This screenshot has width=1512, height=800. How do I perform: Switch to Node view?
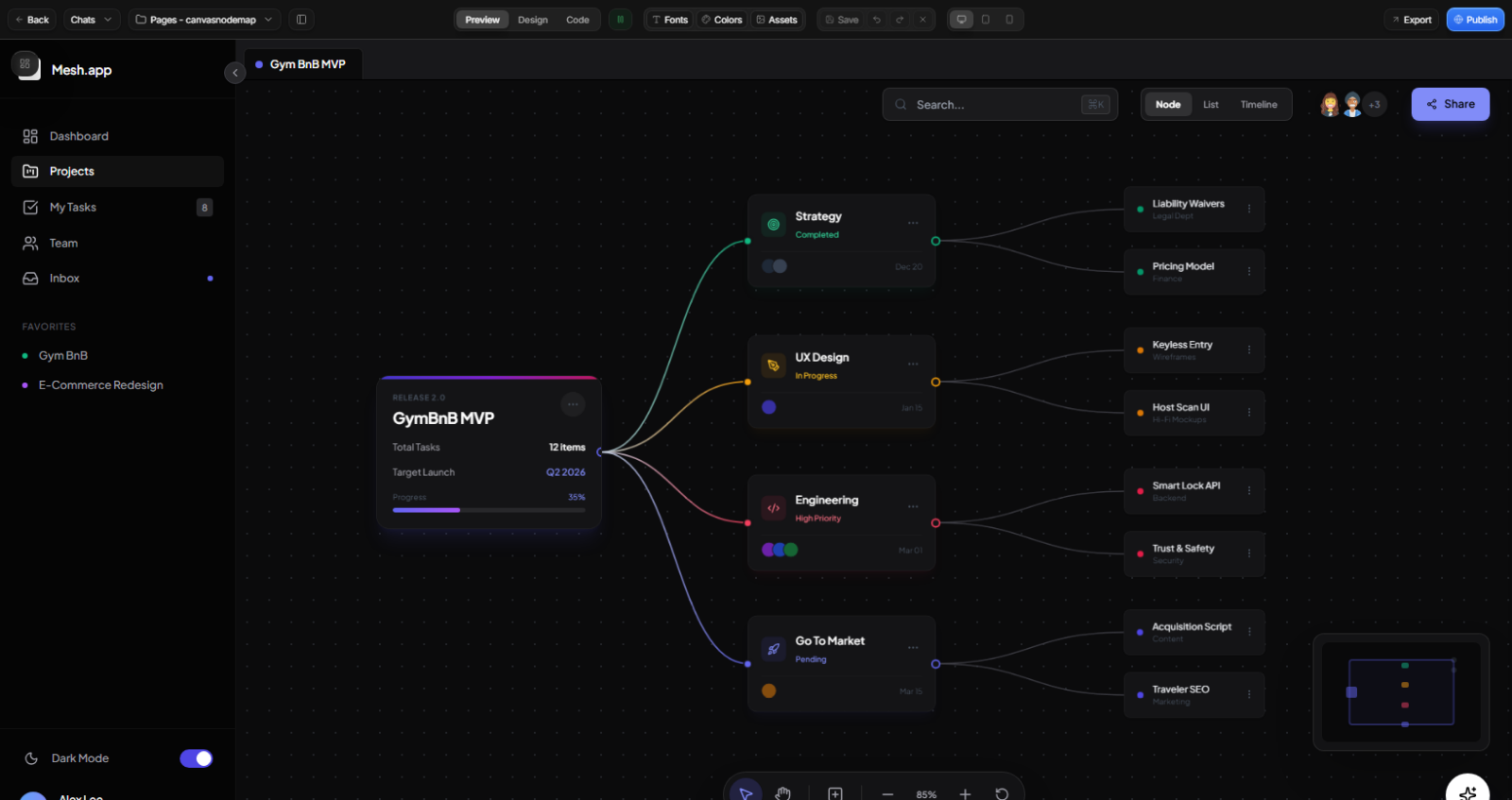pyautogui.click(x=1168, y=105)
